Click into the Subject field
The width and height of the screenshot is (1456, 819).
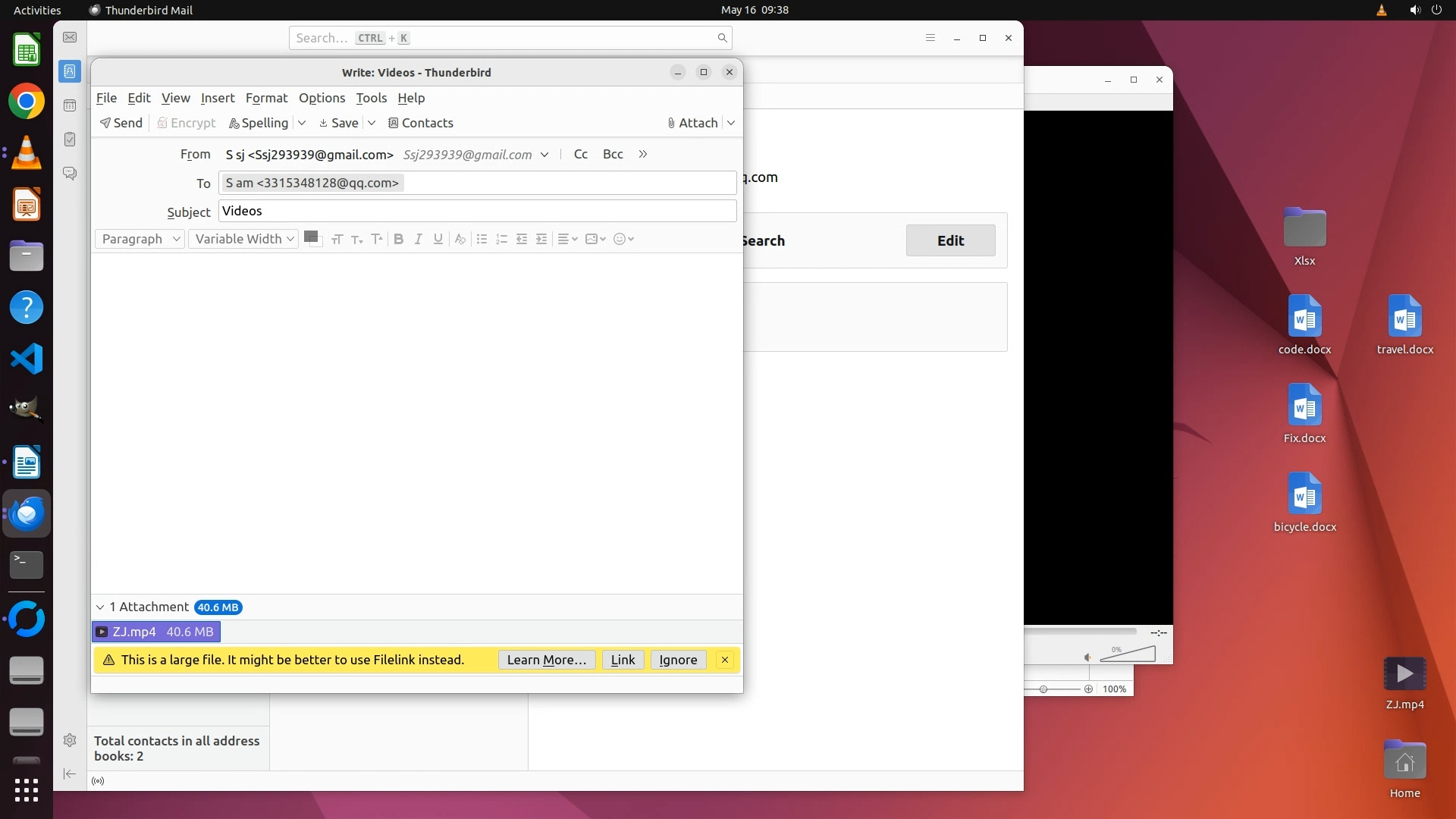pos(477,211)
